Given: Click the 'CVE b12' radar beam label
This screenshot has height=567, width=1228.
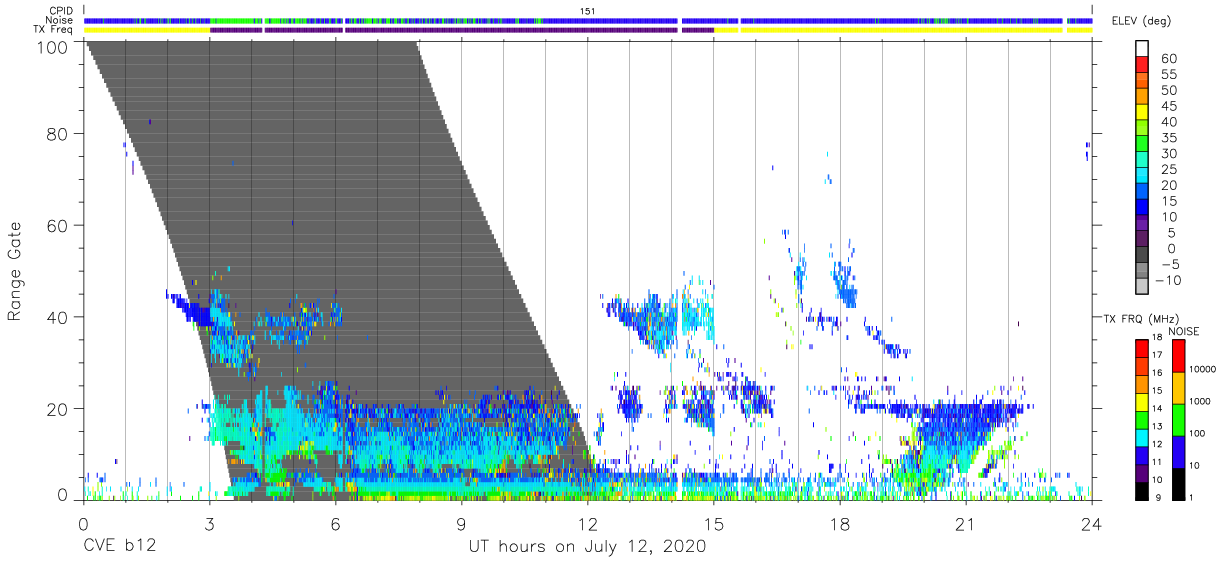Looking at the screenshot, I should pyautogui.click(x=118, y=547).
